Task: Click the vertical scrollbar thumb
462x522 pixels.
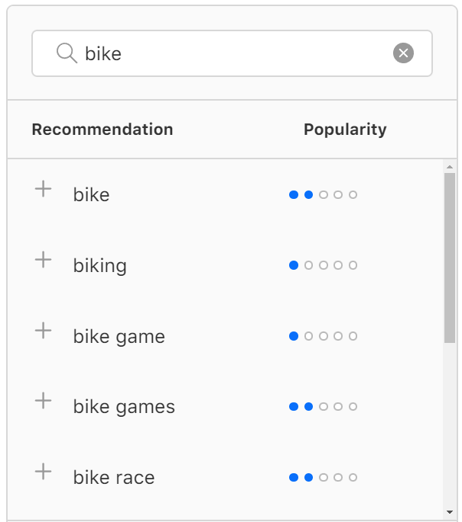Action: point(450,258)
